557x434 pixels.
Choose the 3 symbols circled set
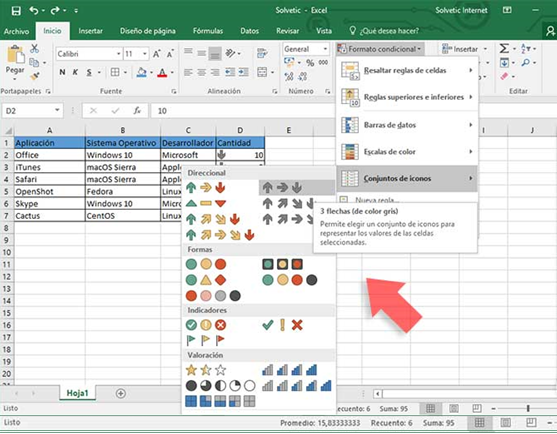pos(206,325)
